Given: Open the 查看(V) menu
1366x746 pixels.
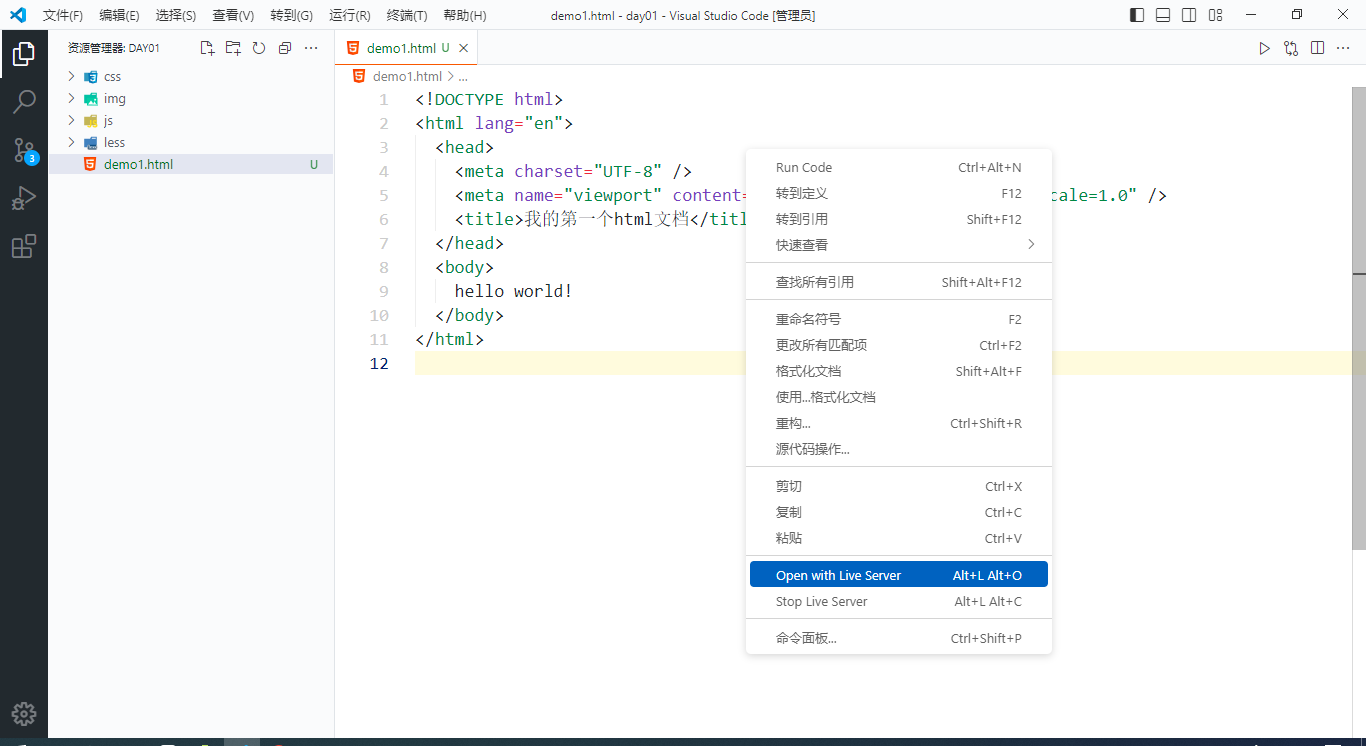Looking at the screenshot, I should 233,15.
